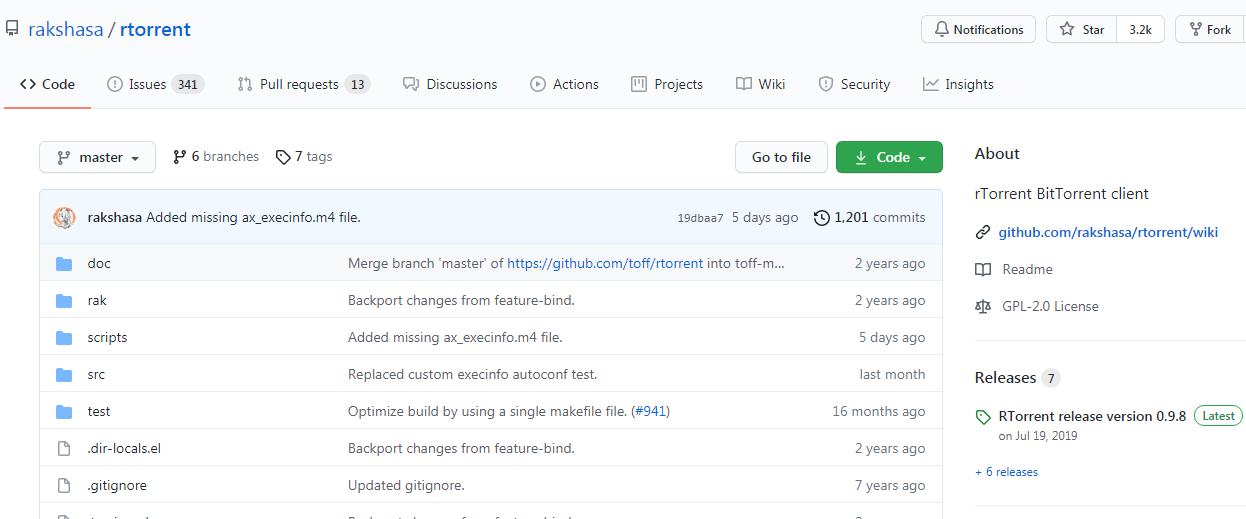Expand the master branch dropdown

point(98,157)
